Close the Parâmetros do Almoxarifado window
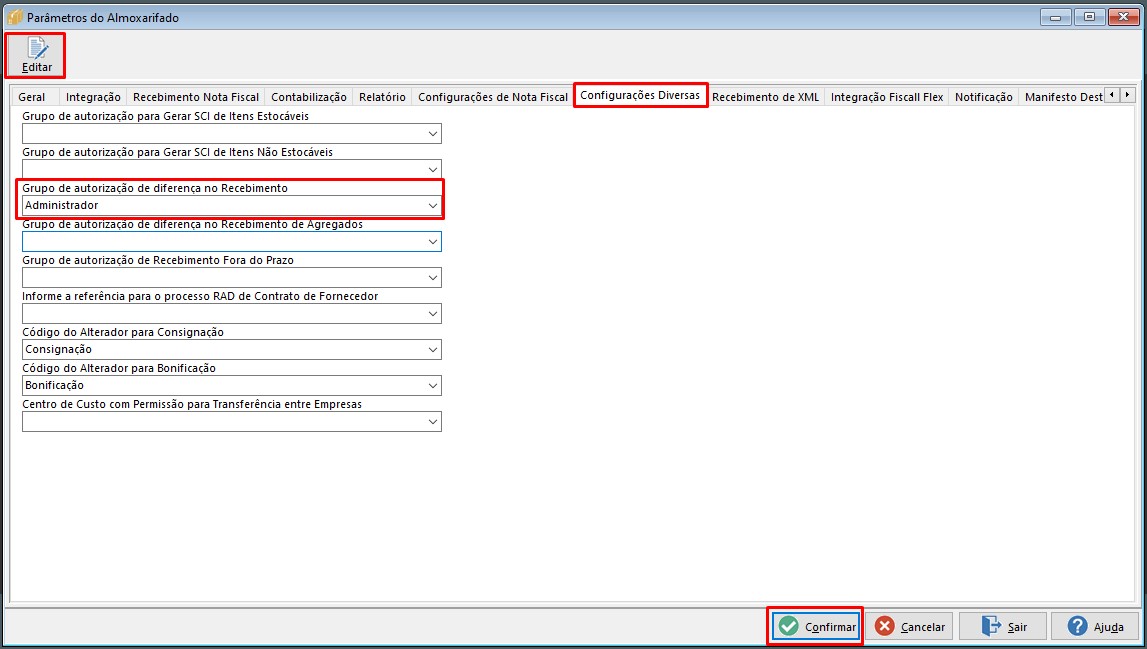Image resolution: width=1147 pixels, height=649 pixels. click(x=1123, y=17)
